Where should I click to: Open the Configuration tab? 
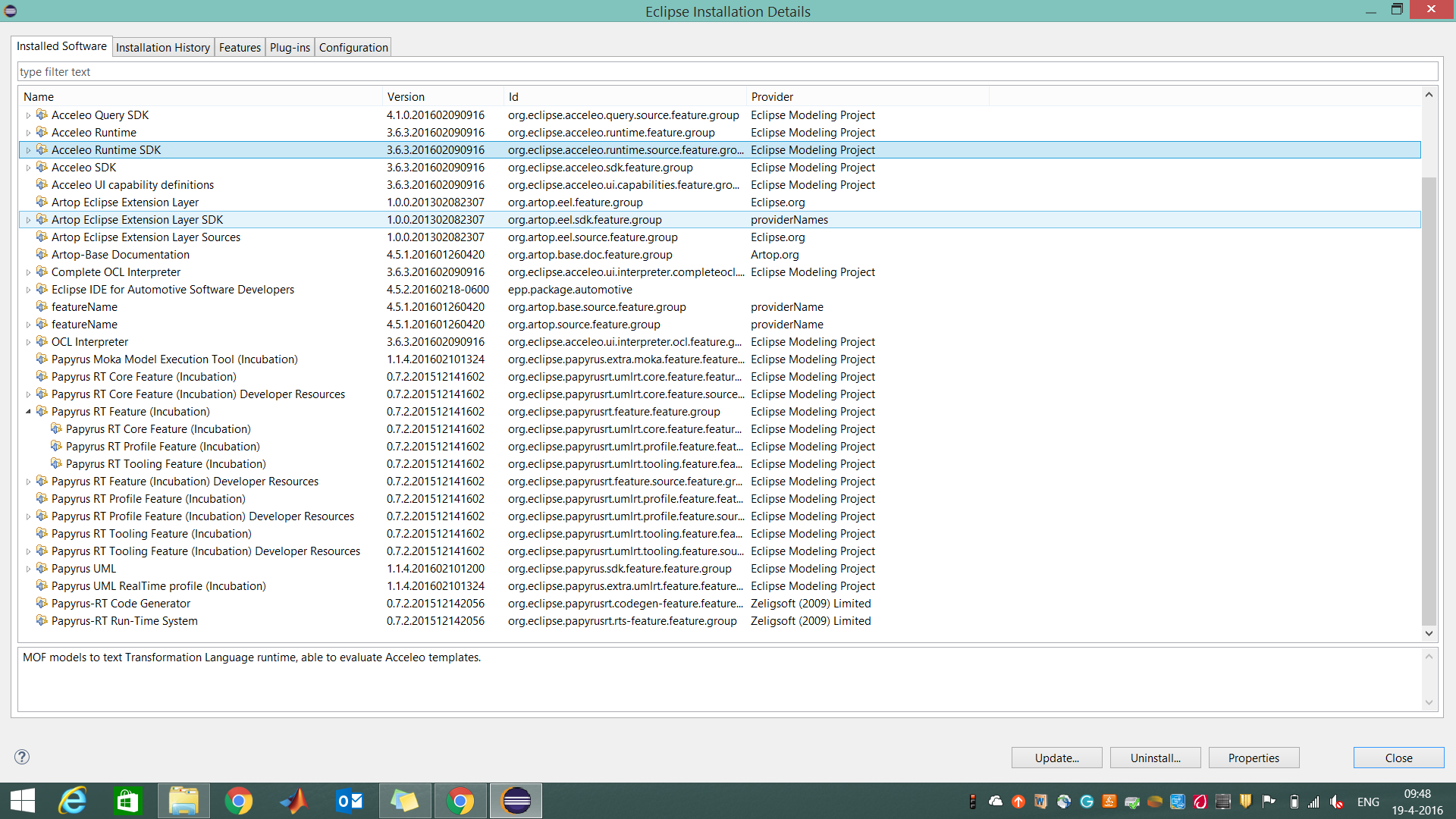[x=353, y=47]
